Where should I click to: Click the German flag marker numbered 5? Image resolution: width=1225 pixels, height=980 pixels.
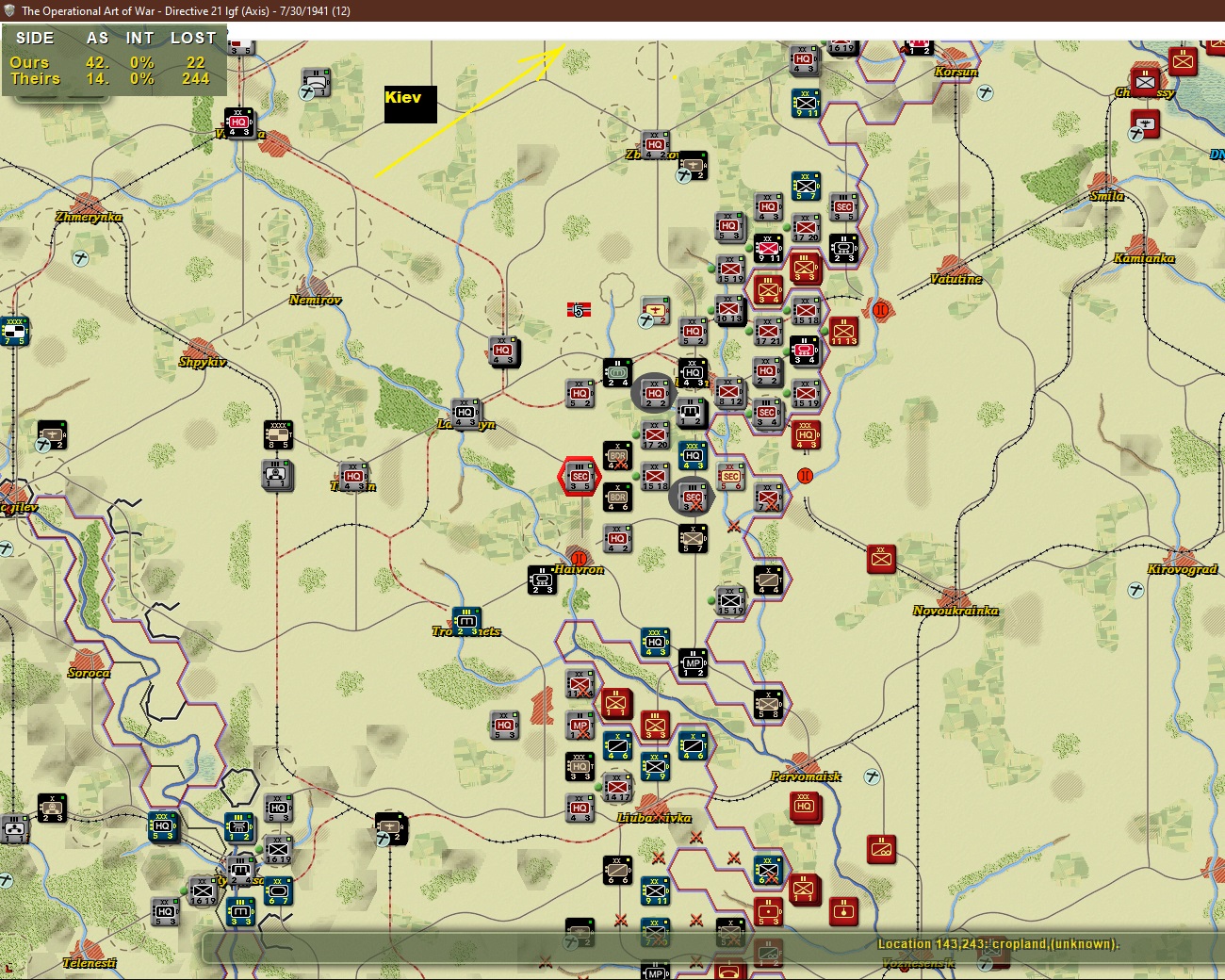tap(579, 309)
